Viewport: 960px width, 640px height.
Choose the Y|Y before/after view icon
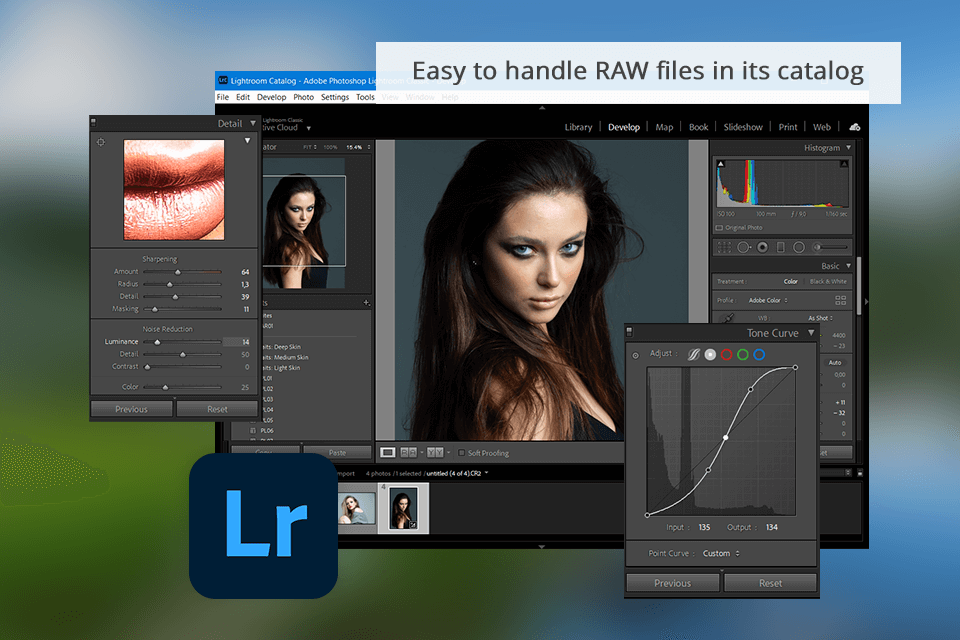click(435, 453)
